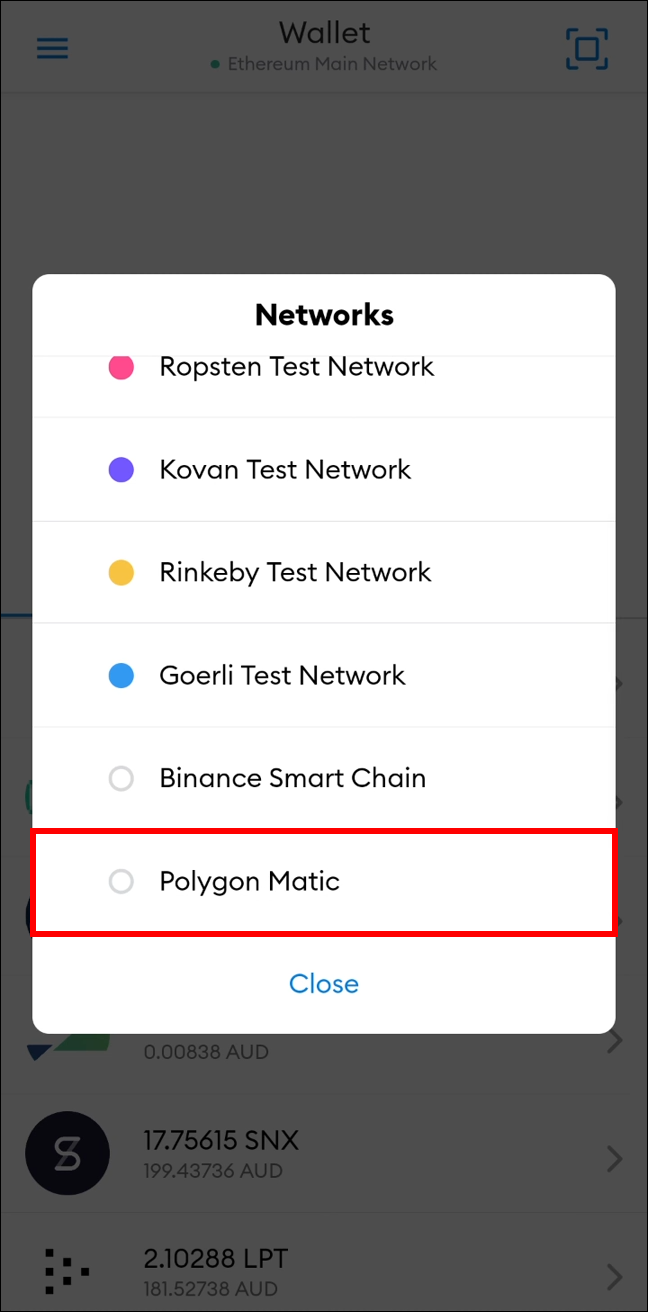648x1312 pixels.
Task: Expand LPT token details chevron
Action: (616, 1274)
